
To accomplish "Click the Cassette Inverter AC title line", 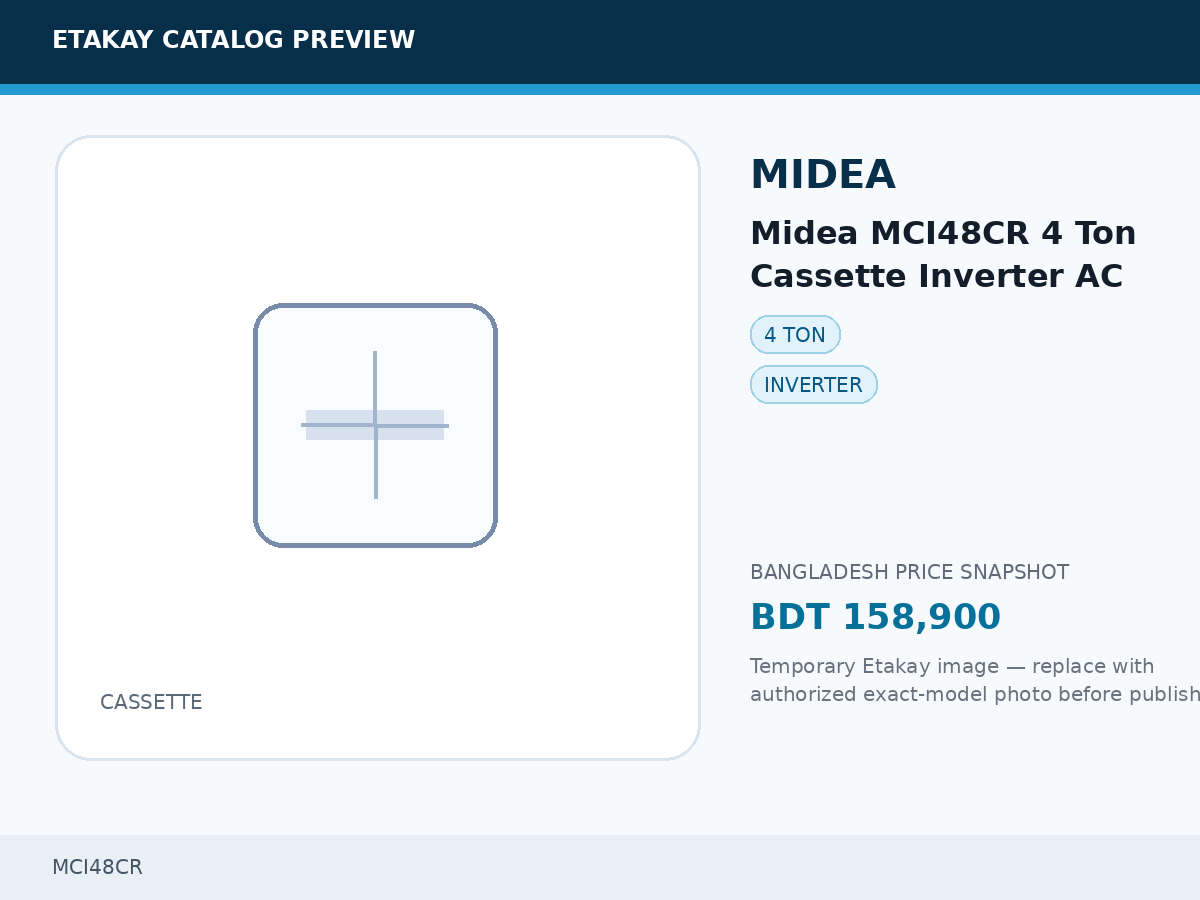I will point(936,276).
